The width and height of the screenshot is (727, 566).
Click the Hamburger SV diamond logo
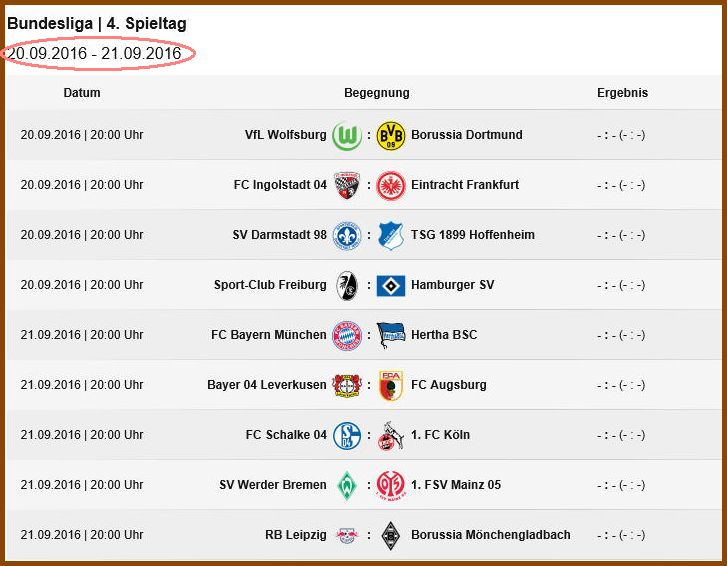point(391,286)
